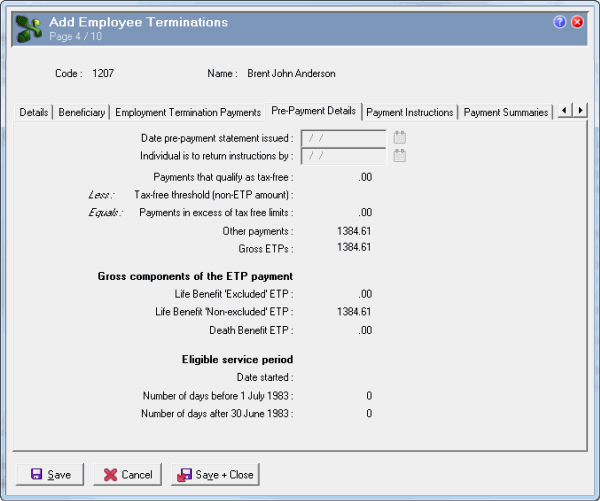Viewport: 600px width, 501px height.
Task: Click the Other payments value 1384.61
Action: click(x=354, y=231)
